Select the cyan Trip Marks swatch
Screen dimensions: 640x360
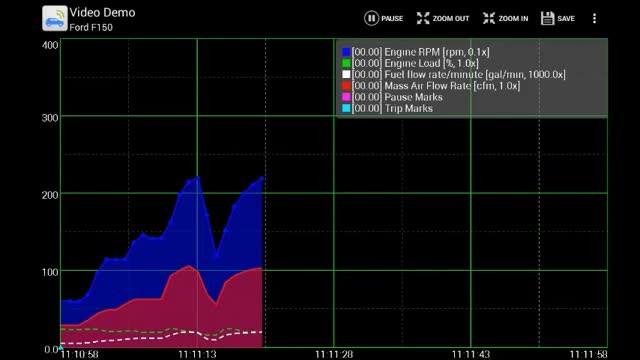(x=346, y=108)
